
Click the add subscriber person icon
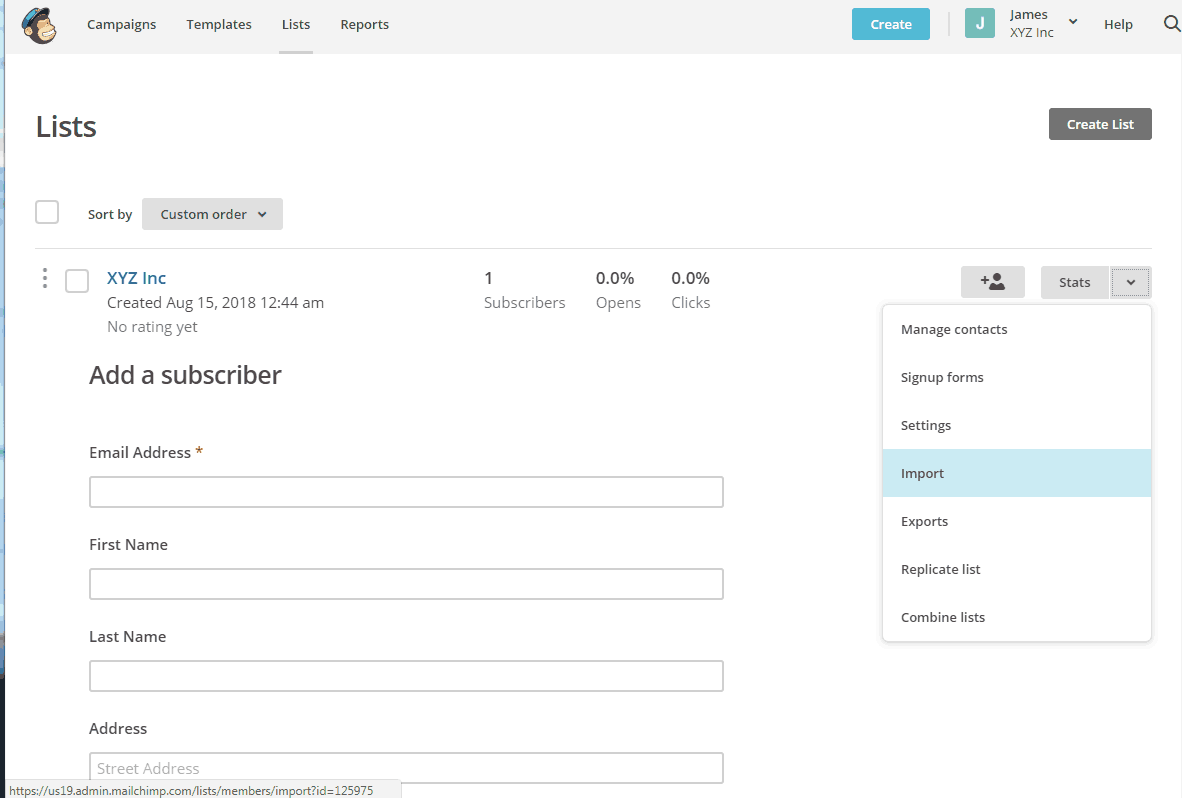point(992,282)
